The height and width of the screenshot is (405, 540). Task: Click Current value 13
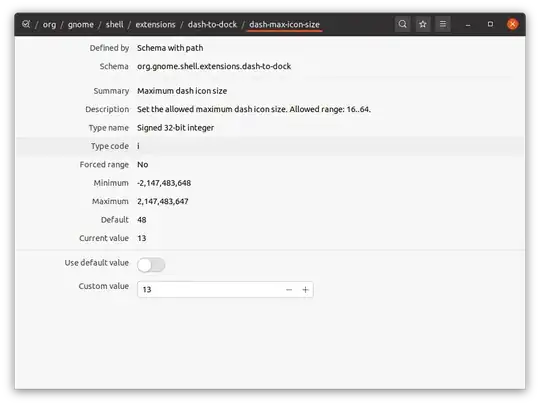click(142, 238)
